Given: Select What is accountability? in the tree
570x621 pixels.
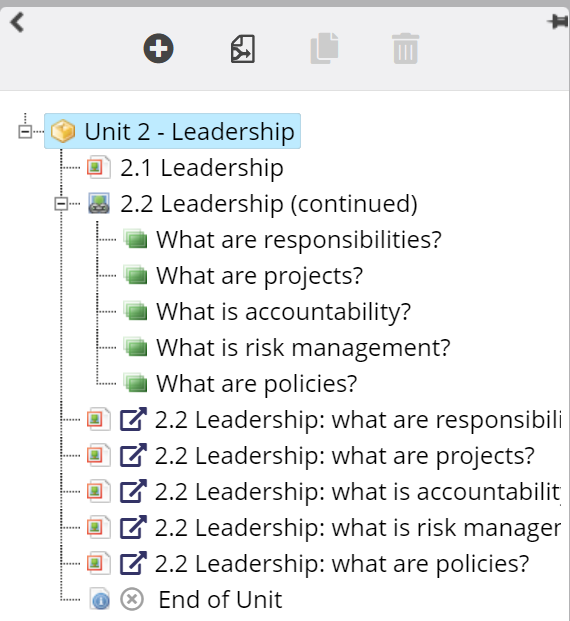Looking at the screenshot, I should click(x=284, y=312).
